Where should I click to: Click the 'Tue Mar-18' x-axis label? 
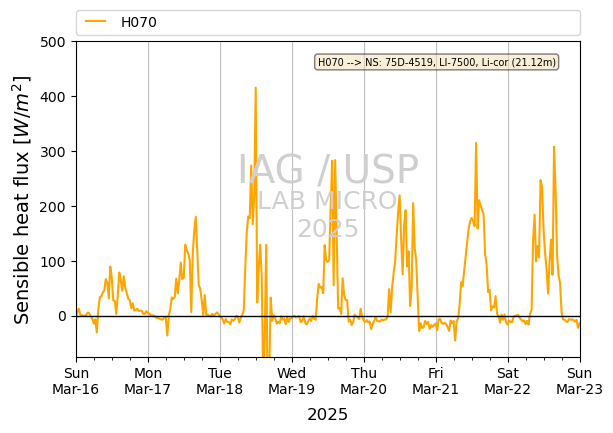(x=220, y=381)
